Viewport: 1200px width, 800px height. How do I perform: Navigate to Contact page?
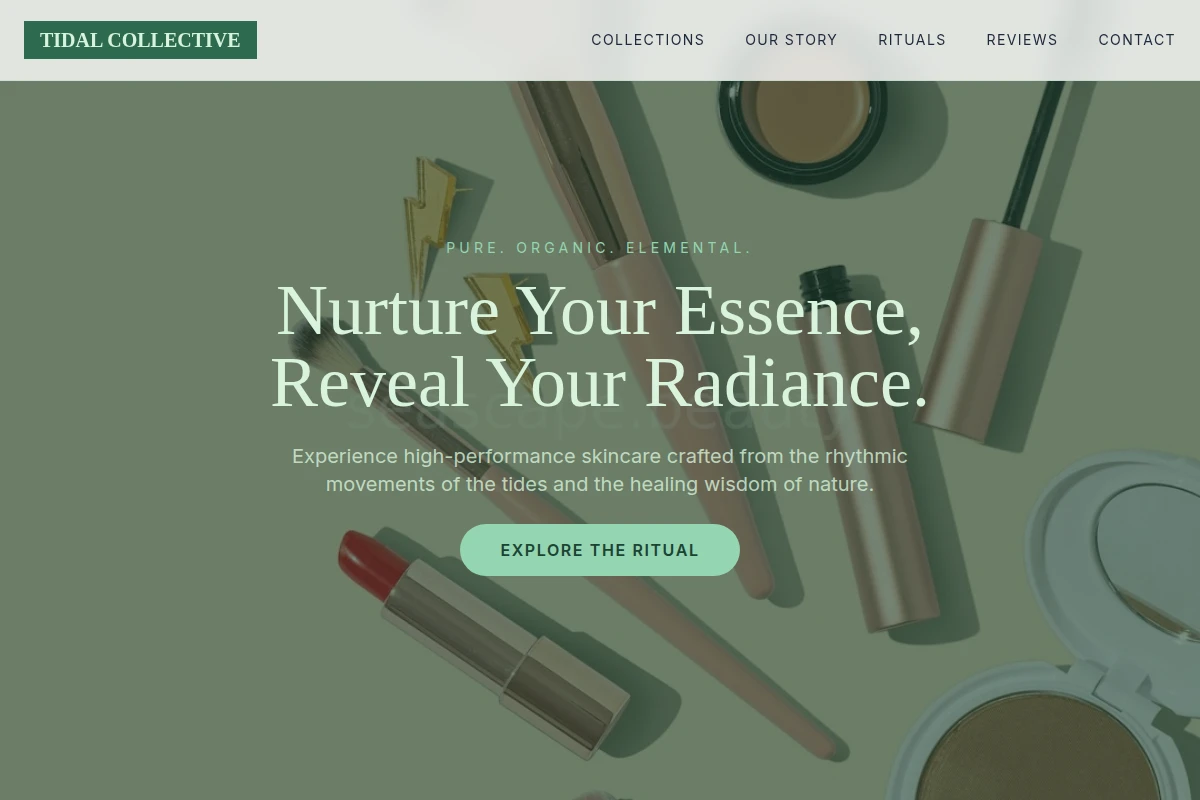click(x=1137, y=40)
